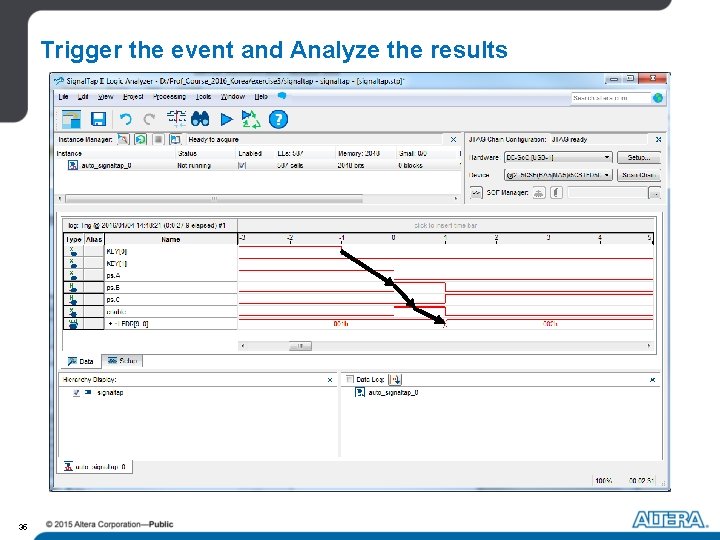Viewport: 720px width, 540px height.
Task: Close the Instance Manager panel
Action: click(453, 139)
